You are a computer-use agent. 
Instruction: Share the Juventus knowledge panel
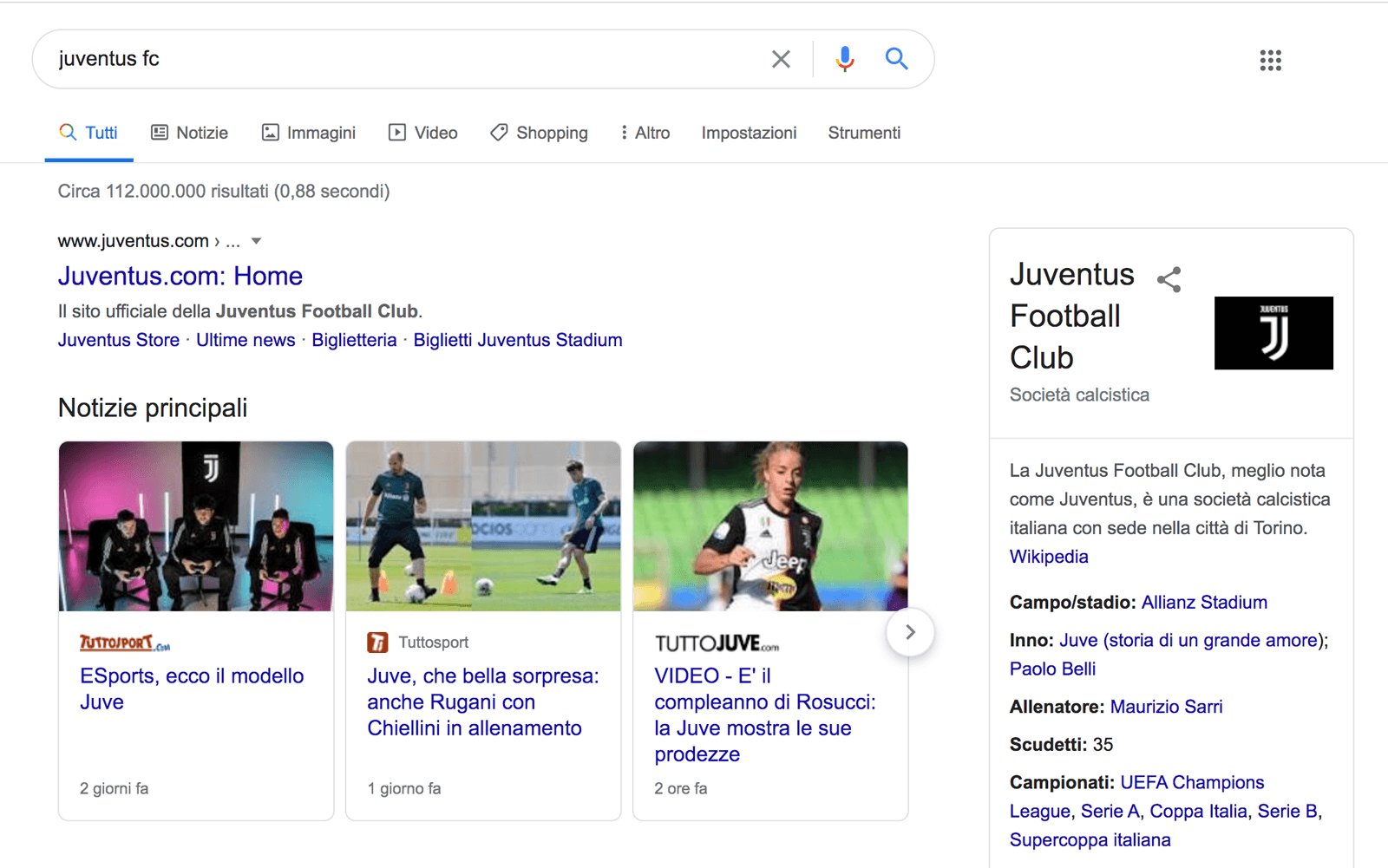[1169, 279]
